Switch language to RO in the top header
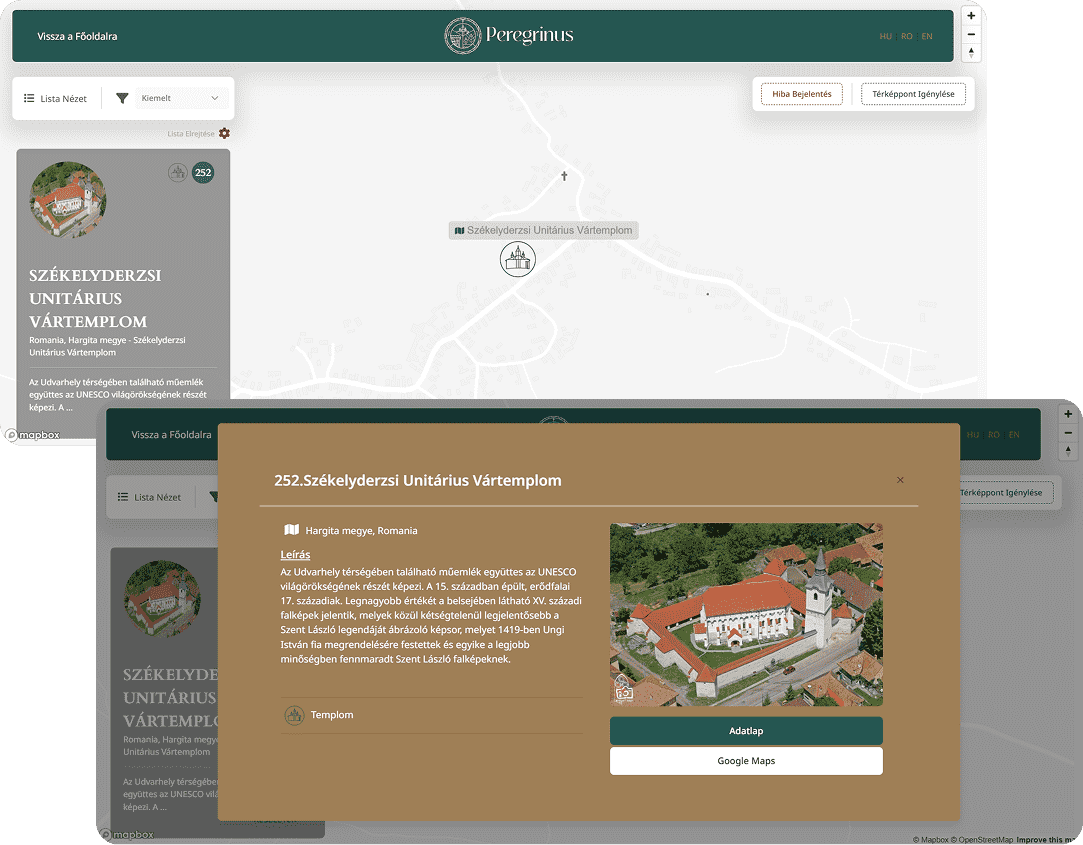Screen dimensions: 1083x845 coord(907,37)
